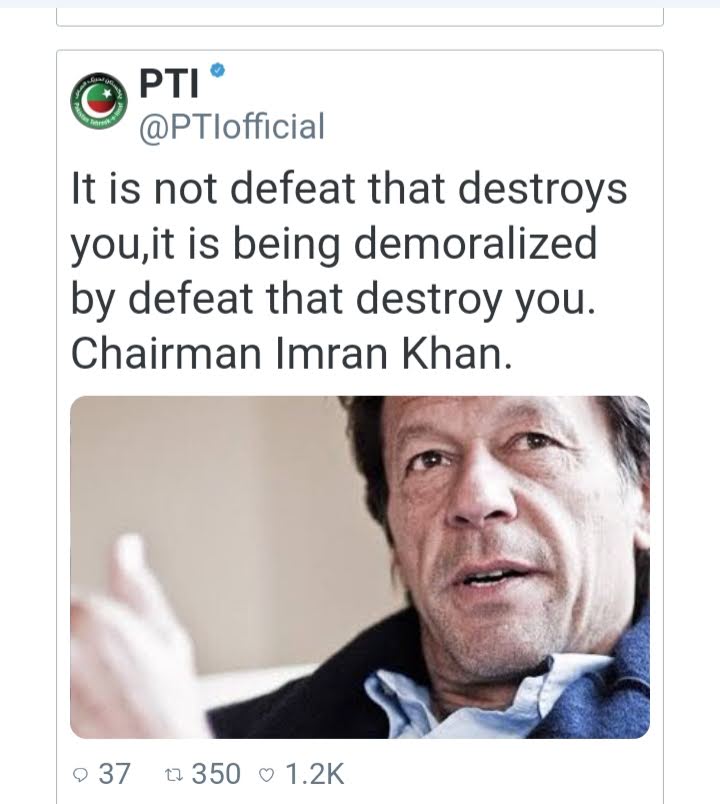Screen dimensions: 720x804
Task: Like the tweet with heart icon
Action: point(267,775)
